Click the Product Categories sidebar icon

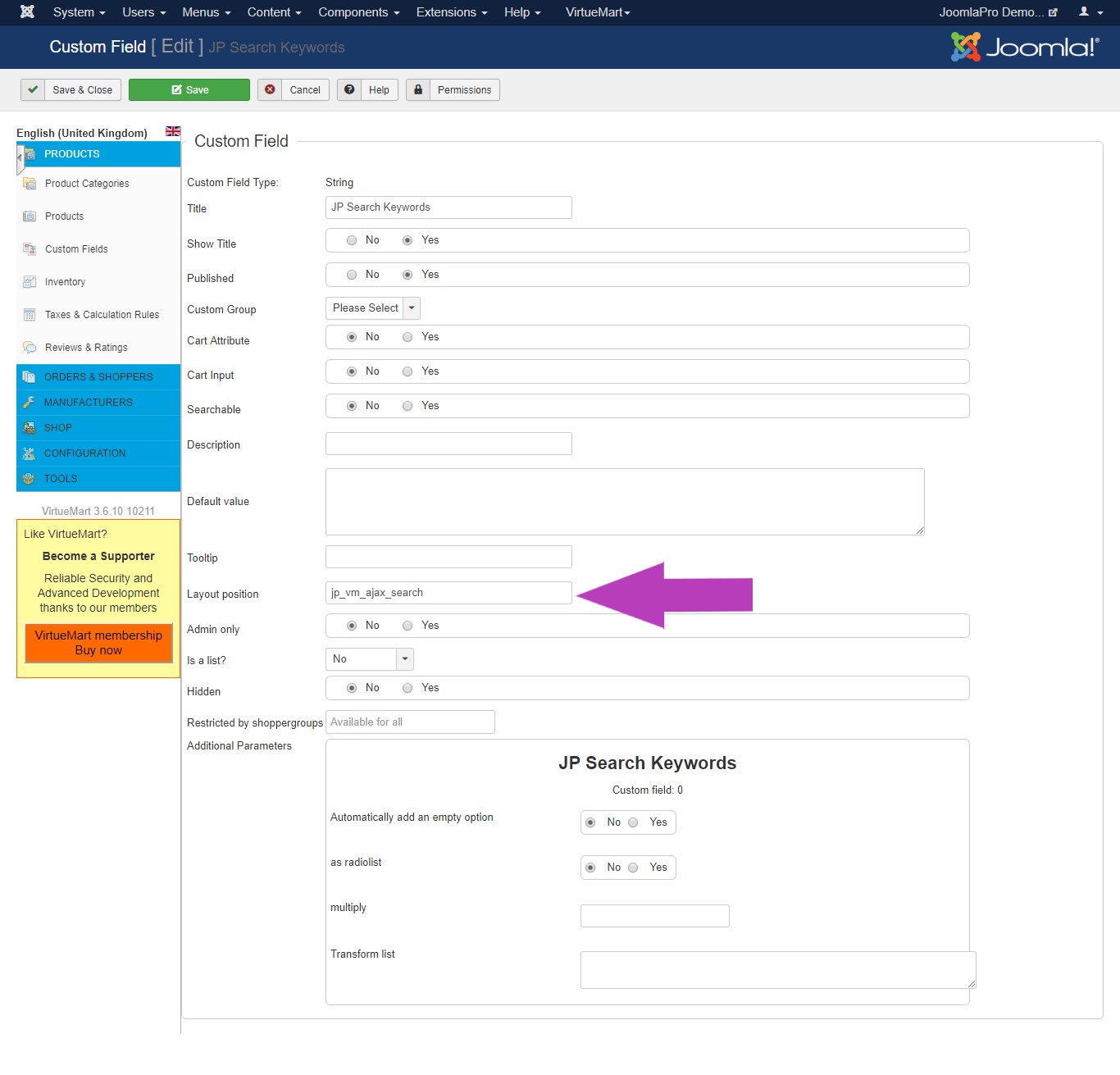30,184
